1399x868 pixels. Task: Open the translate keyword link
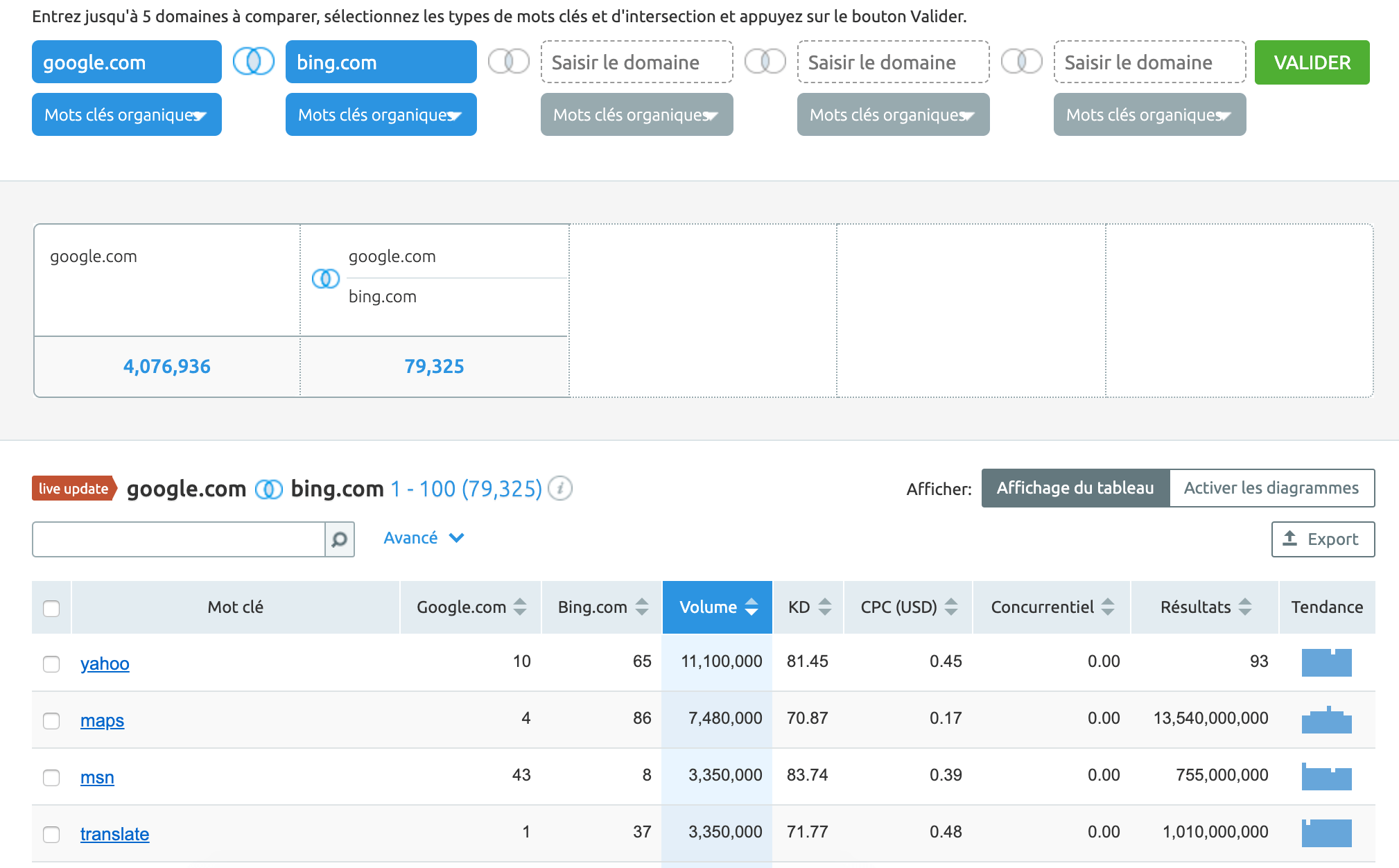pos(114,834)
